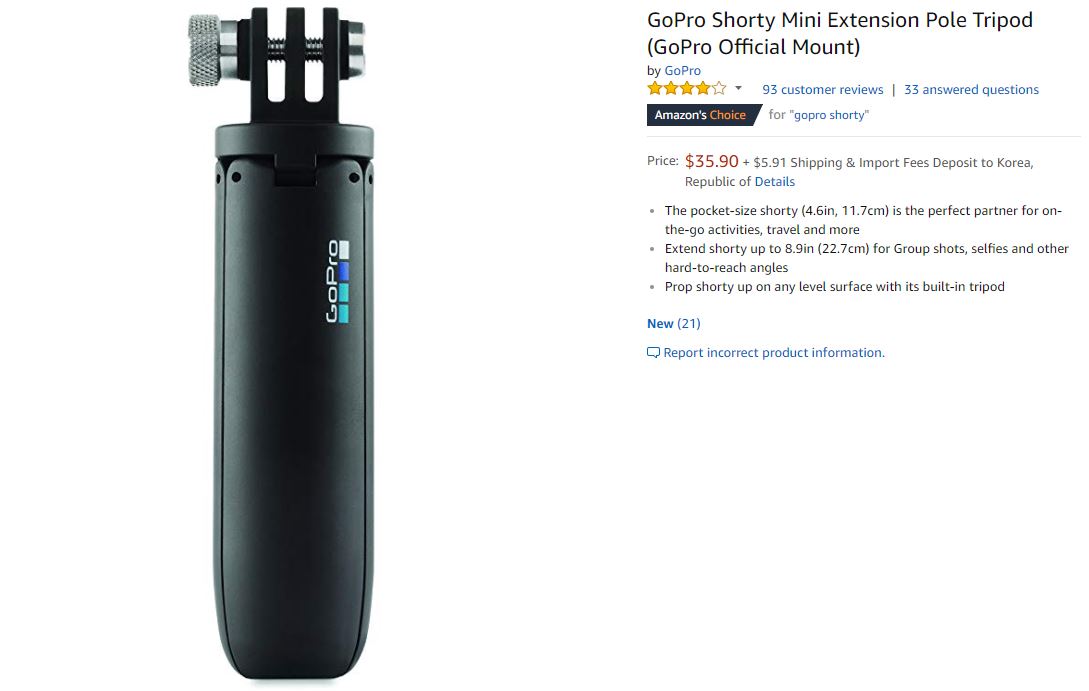The height and width of the screenshot is (691, 1089).
Task: Click the silver thumb screw knob
Action: (x=205, y=51)
